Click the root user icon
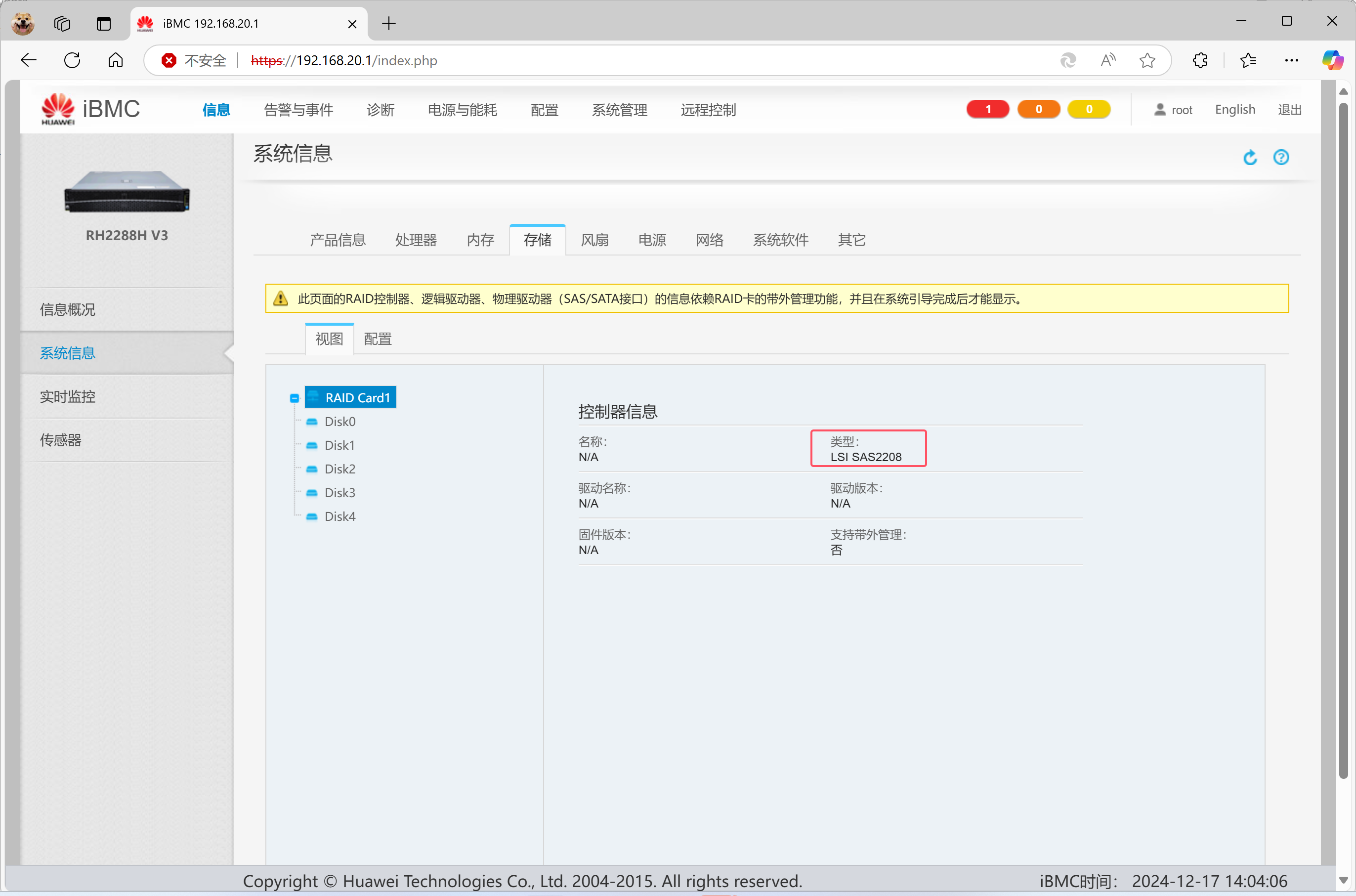 (x=1159, y=109)
